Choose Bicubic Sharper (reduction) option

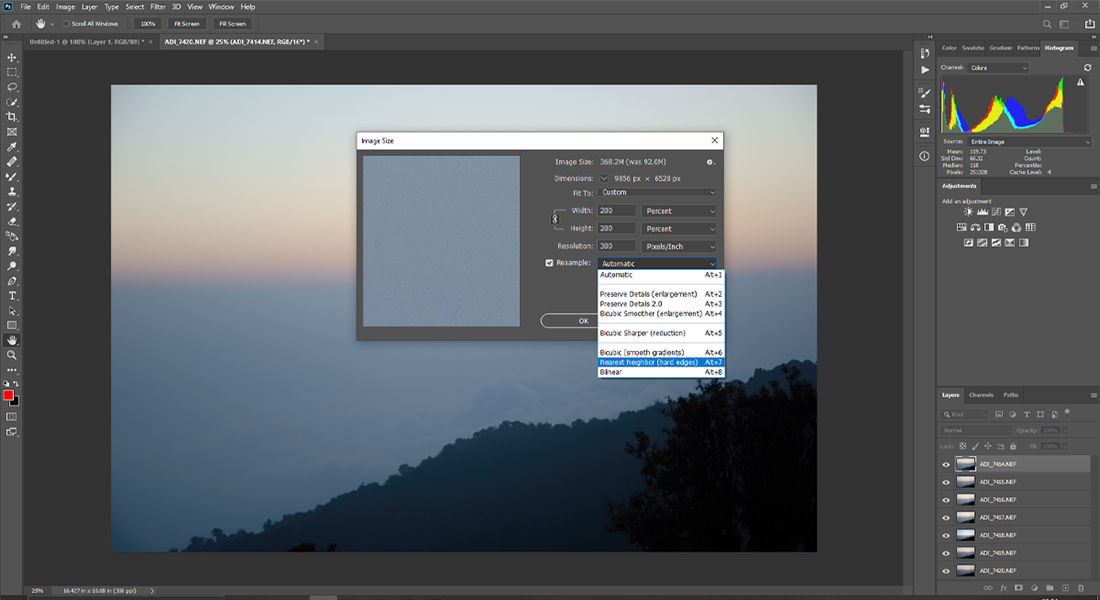tap(661, 333)
